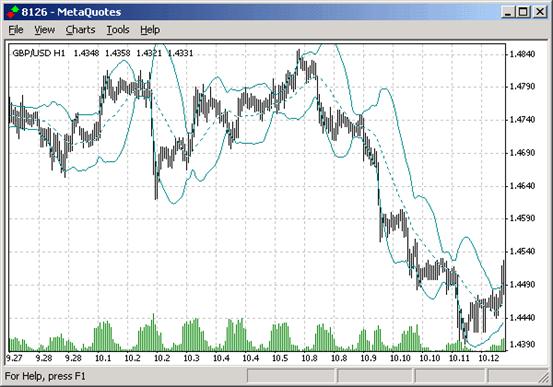553x387 pixels.
Task: Click the 1.4740 price scale label
Action: tap(522, 120)
